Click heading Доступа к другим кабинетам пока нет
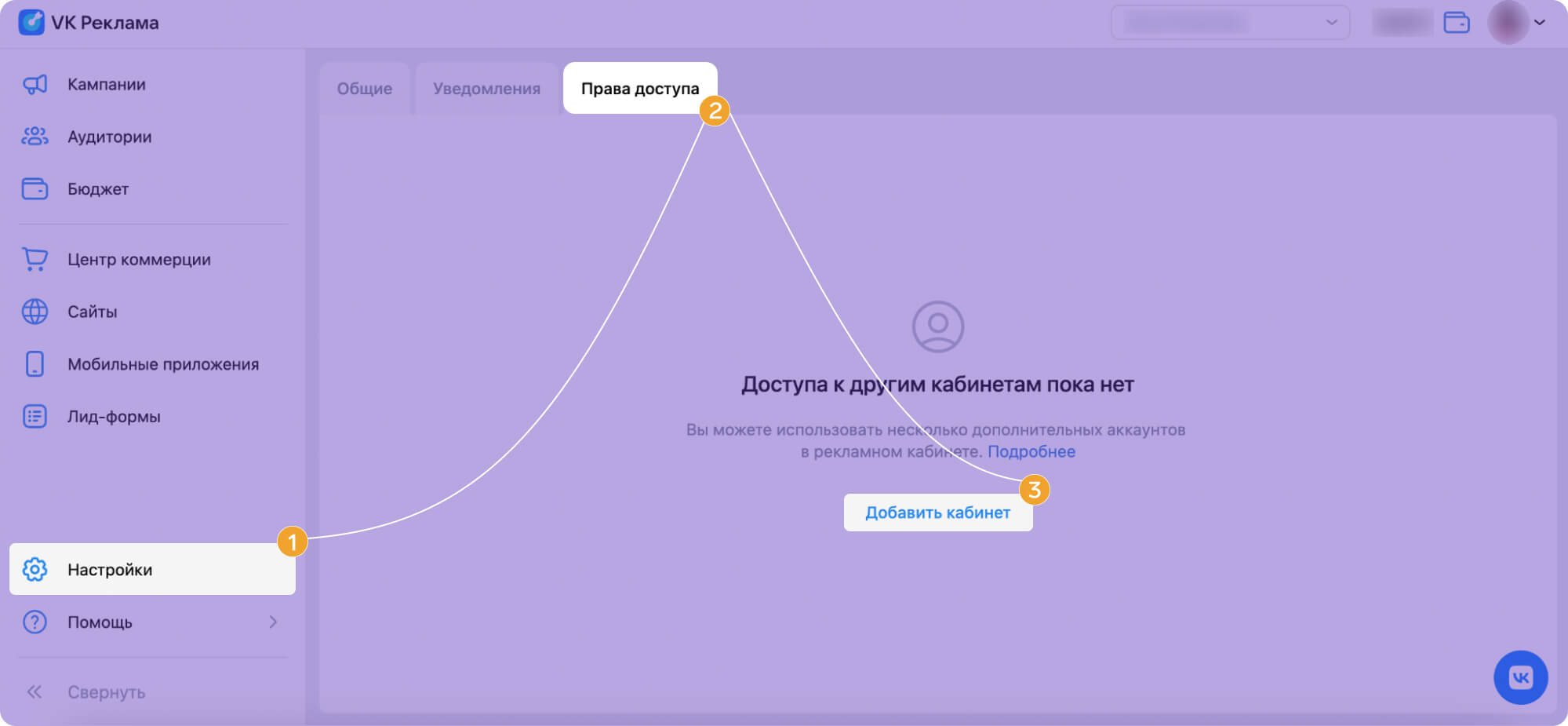The width and height of the screenshot is (1568, 726). click(x=938, y=385)
